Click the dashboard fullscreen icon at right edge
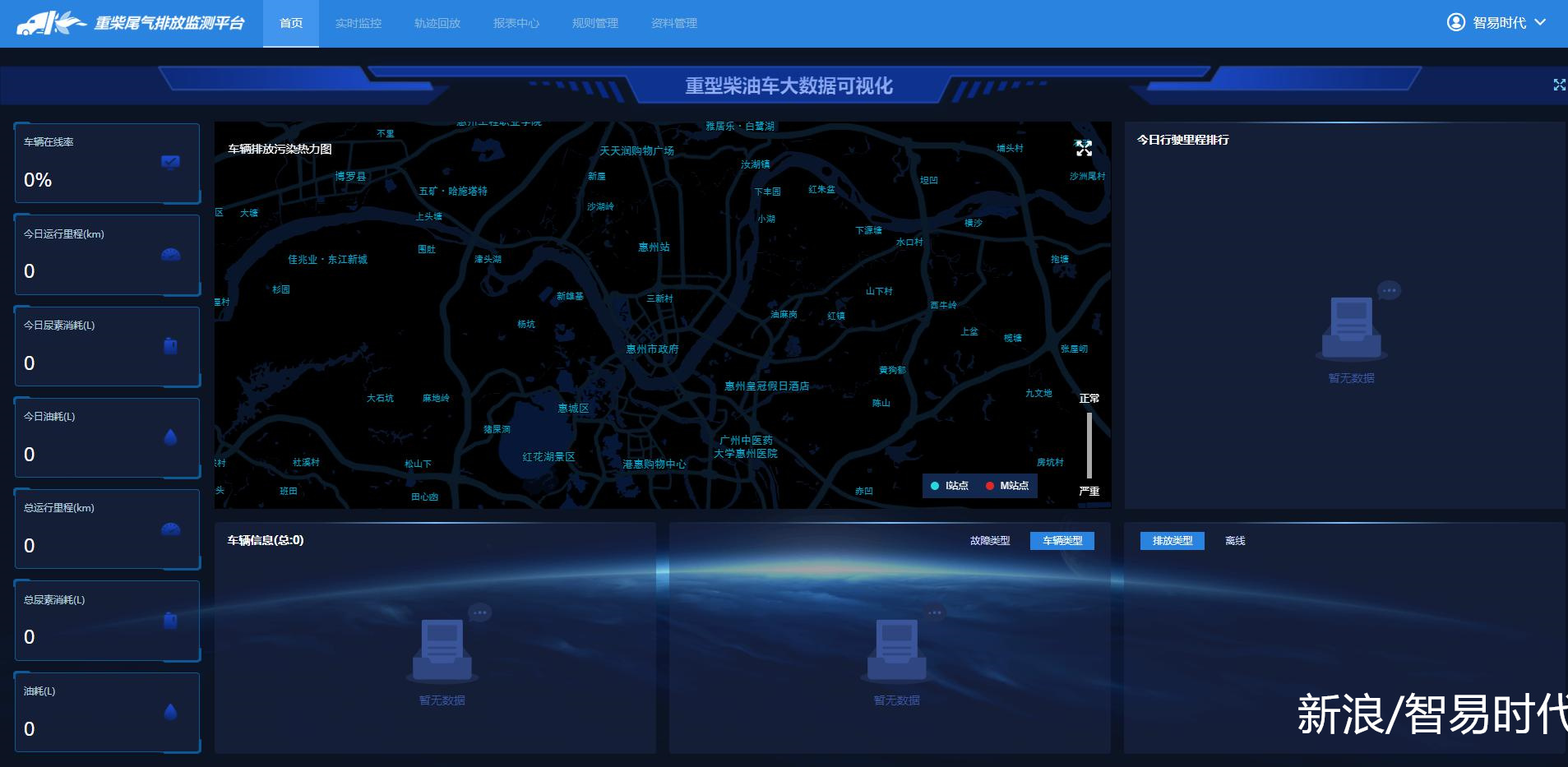The width and height of the screenshot is (1568, 767). coord(1559,85)
